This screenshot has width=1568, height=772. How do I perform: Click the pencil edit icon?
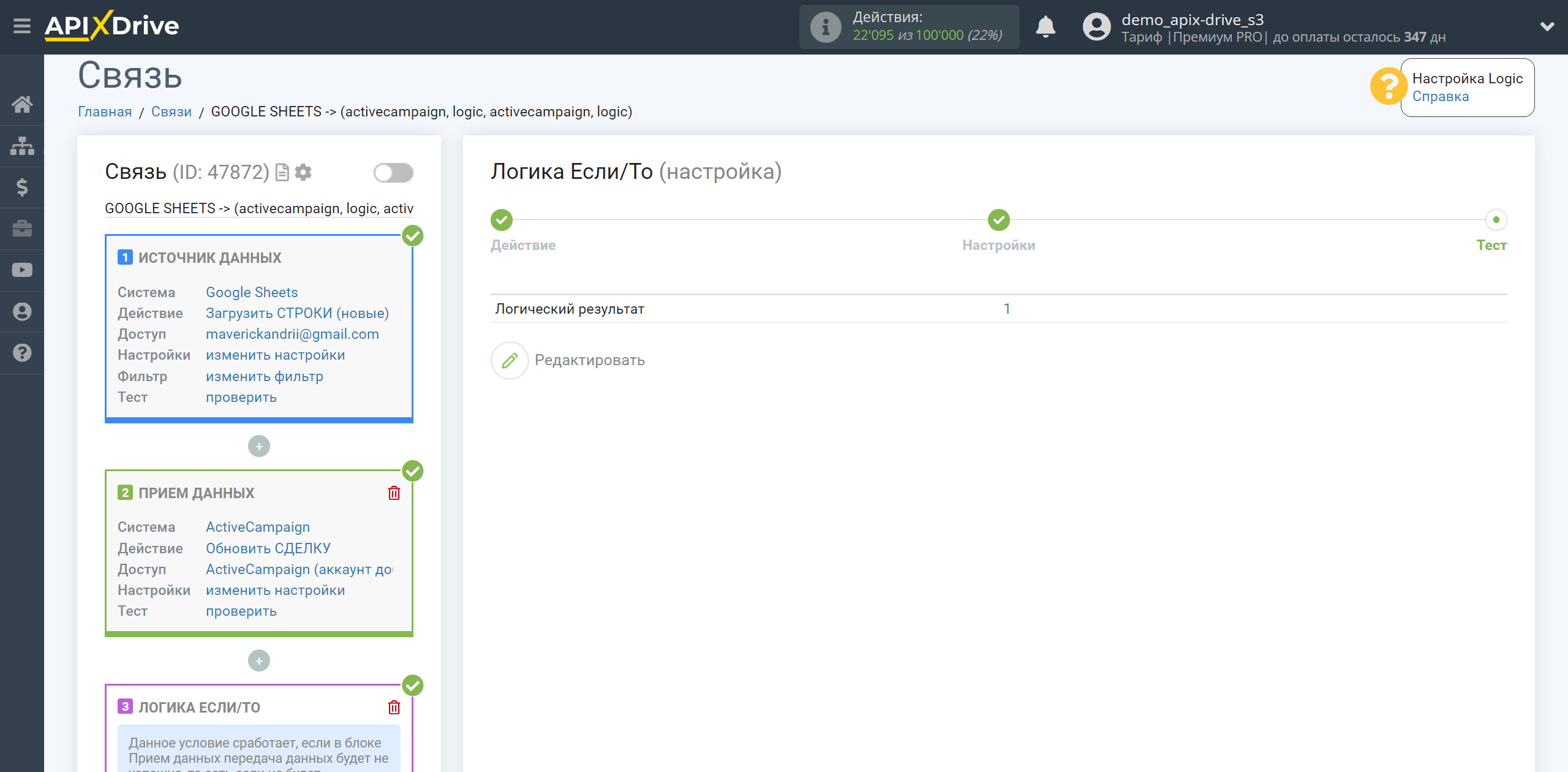click(x=510, y=360)
